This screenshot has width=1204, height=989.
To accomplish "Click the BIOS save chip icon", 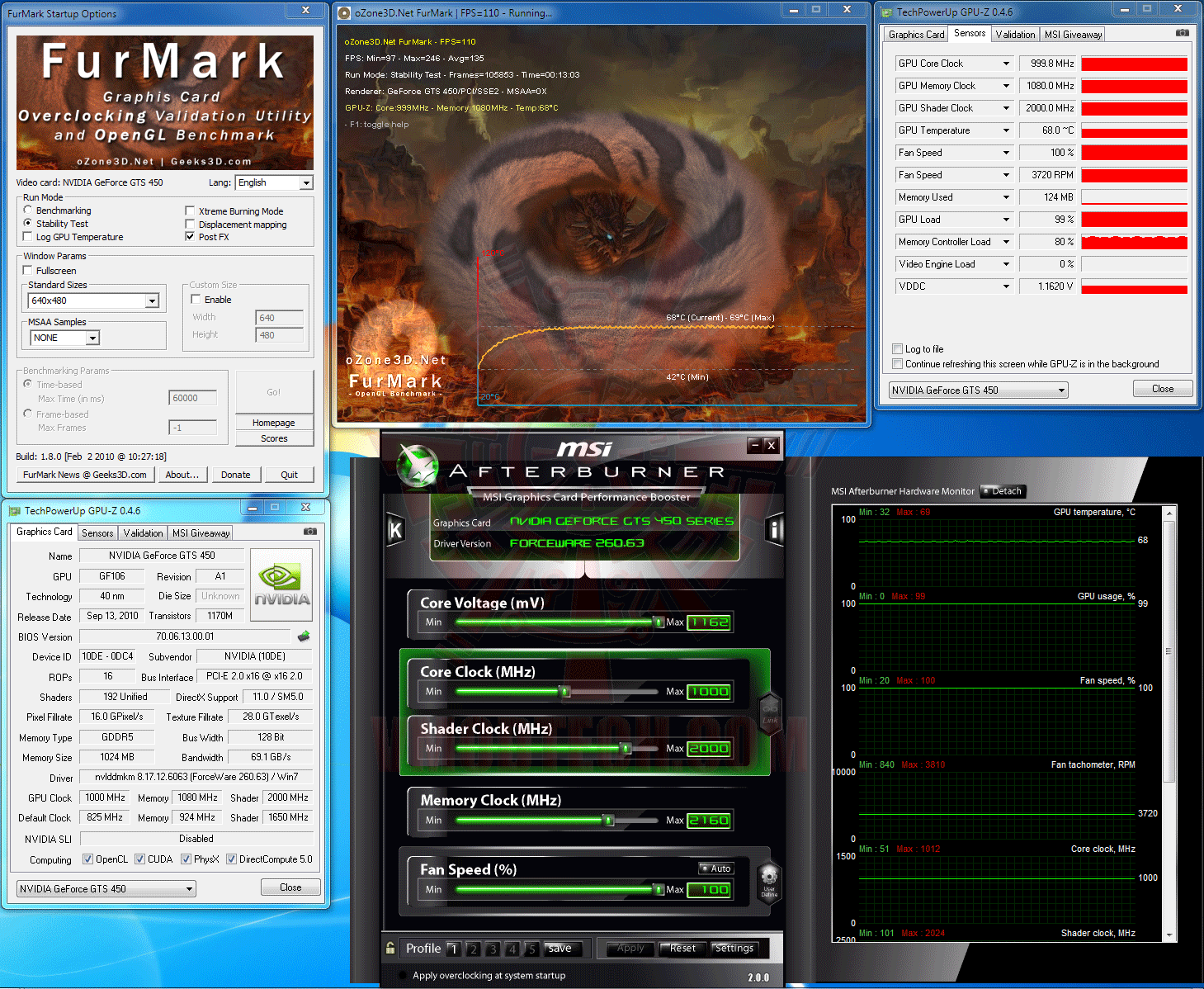I will (304, 636).
